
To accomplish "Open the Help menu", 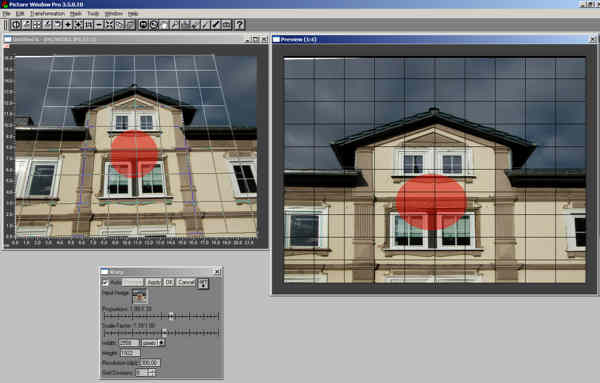I will pos(133,13).
